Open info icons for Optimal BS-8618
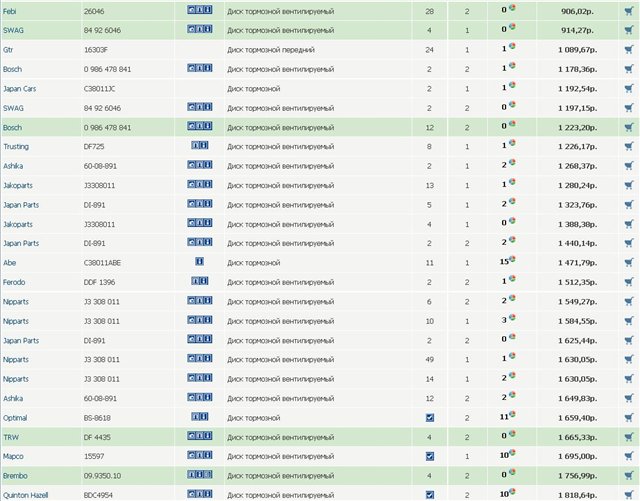The image size is (640, 501). click(x=200, y=416)
